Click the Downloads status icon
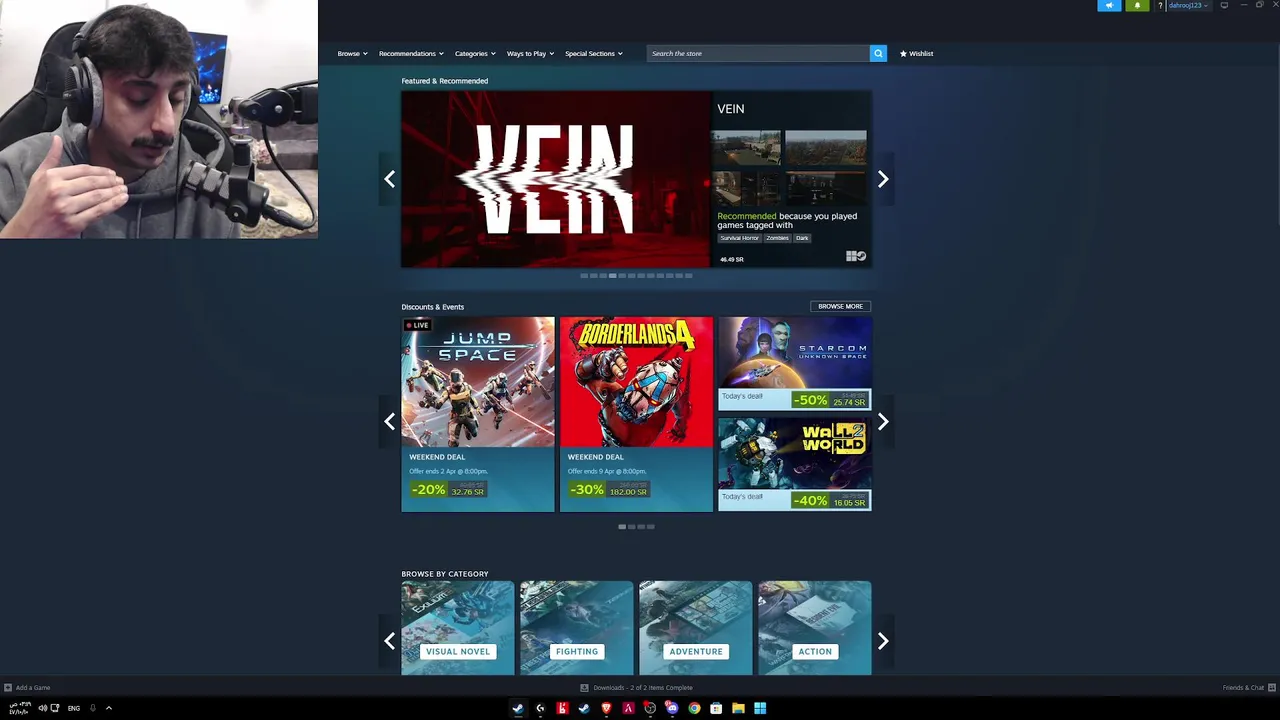1280x720 pixels. (x=584, y=687)
